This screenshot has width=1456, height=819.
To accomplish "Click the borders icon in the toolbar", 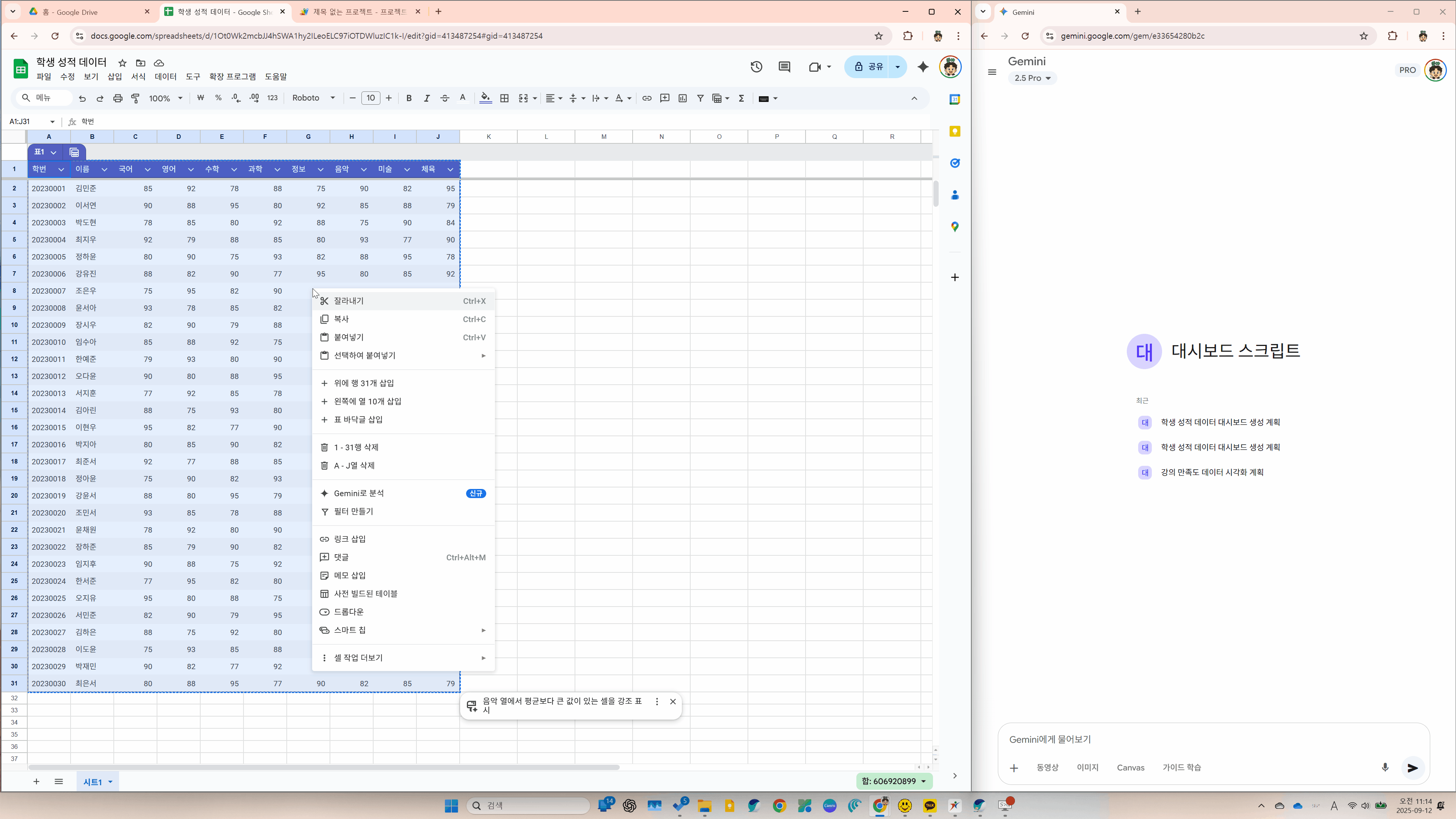I will tap(504, 98).
